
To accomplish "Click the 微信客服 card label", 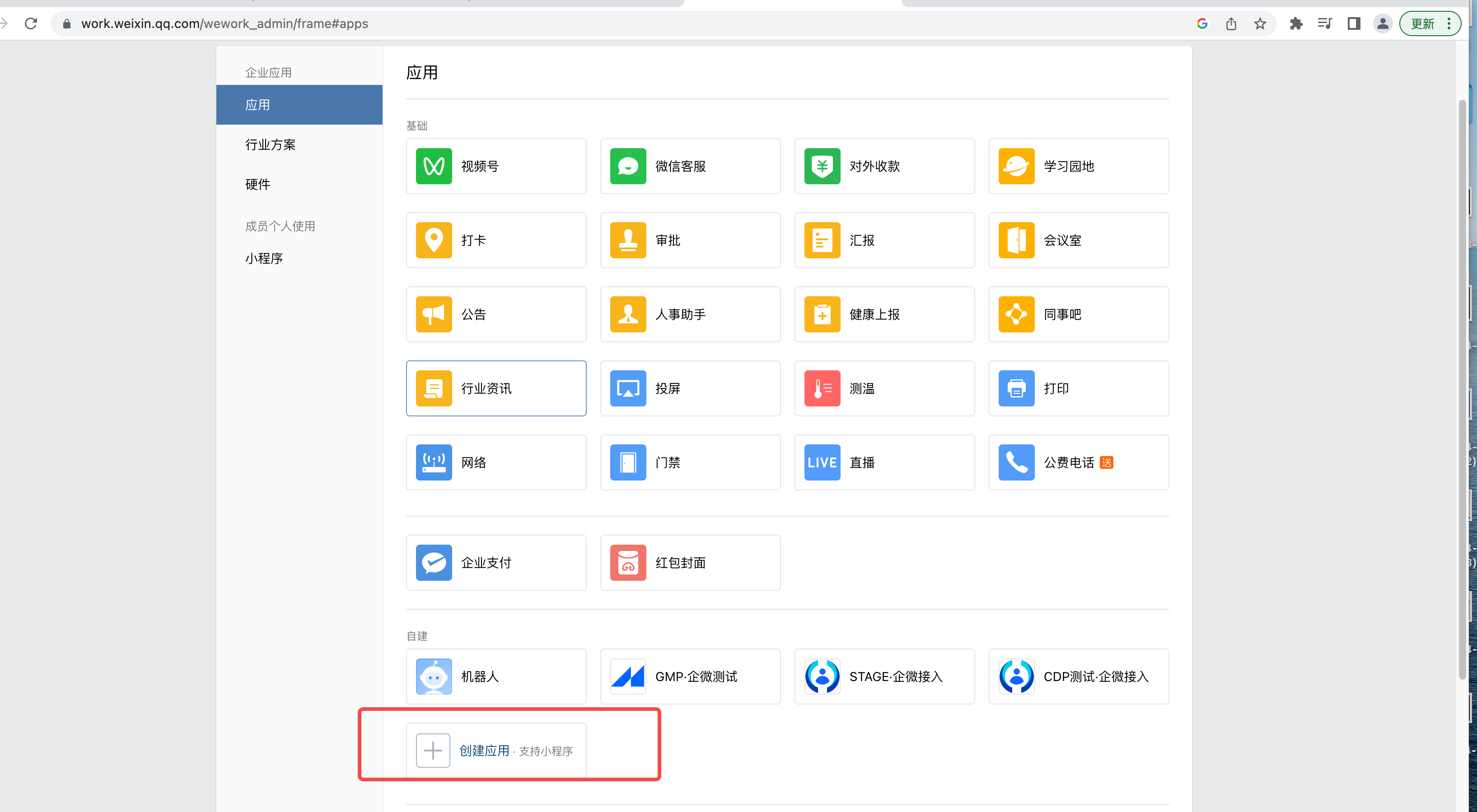I will tap(680, 166).
